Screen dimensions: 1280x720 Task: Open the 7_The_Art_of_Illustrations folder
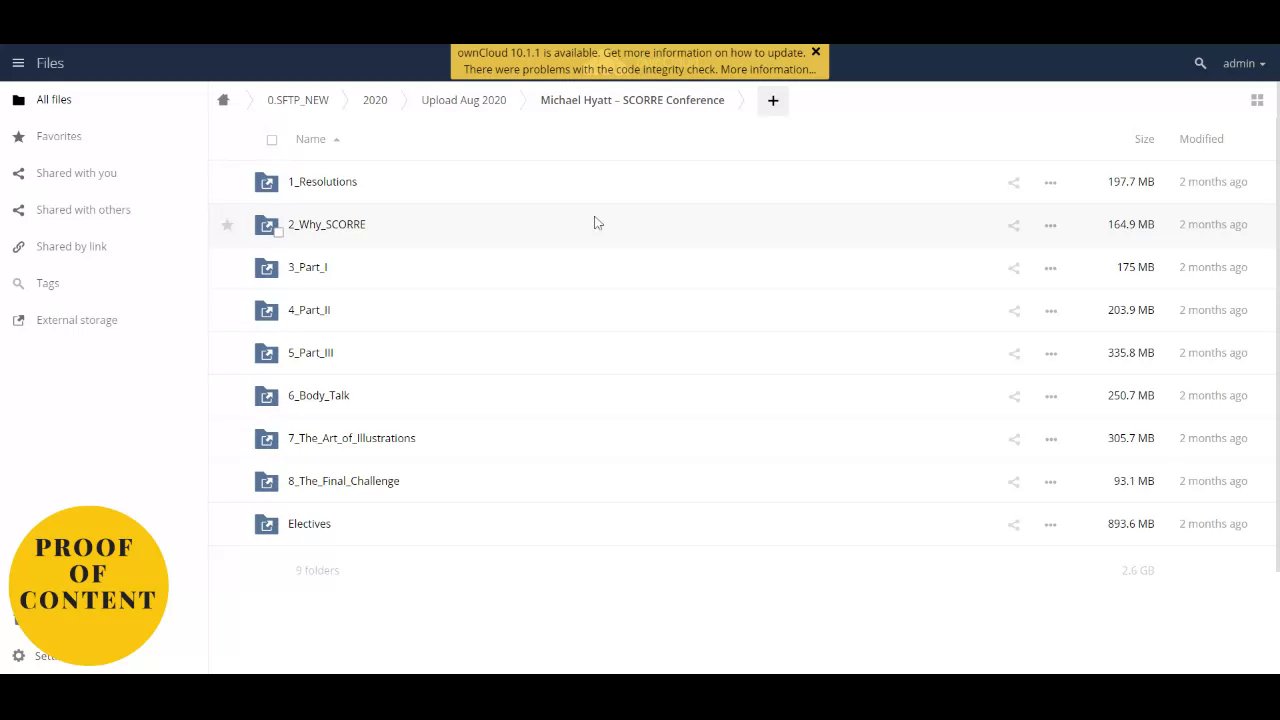coord(351,438)
